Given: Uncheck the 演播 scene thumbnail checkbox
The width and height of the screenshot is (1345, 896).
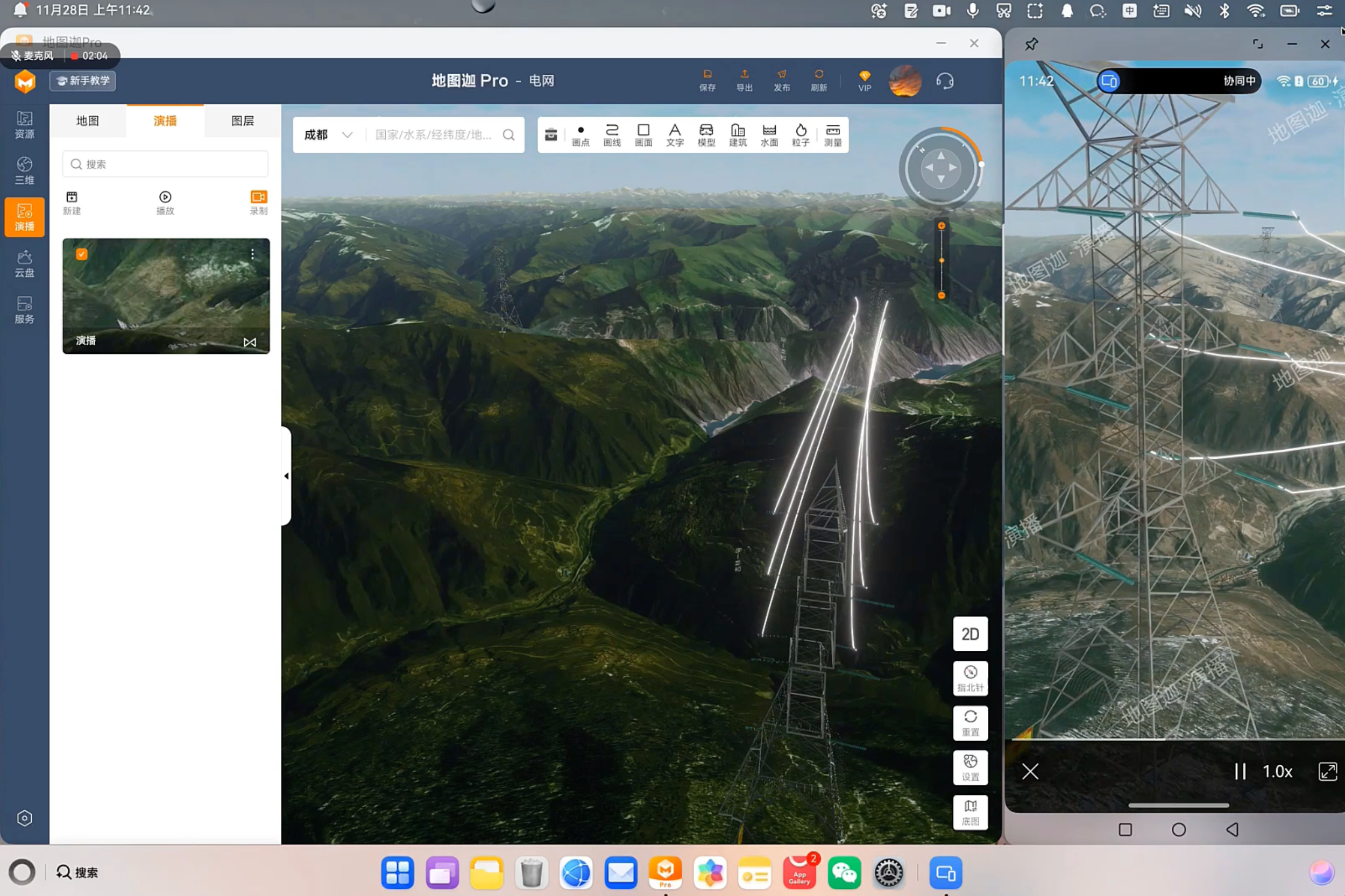Looking at the screenshot, I should pos(82,254).
